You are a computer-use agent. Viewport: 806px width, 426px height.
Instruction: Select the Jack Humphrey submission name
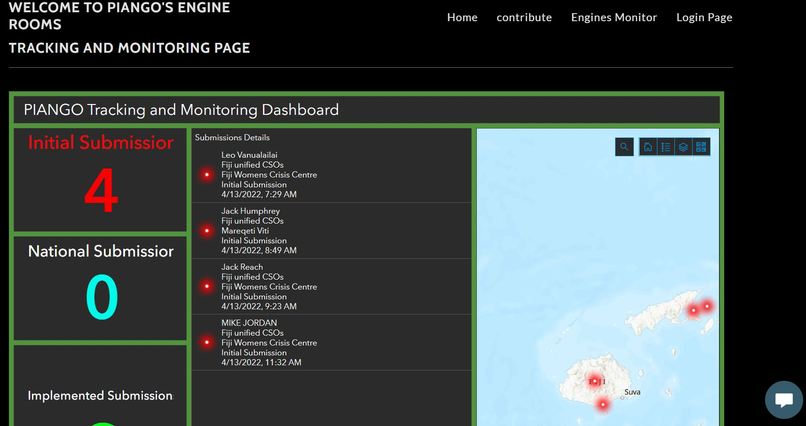(x=250, y=211)
